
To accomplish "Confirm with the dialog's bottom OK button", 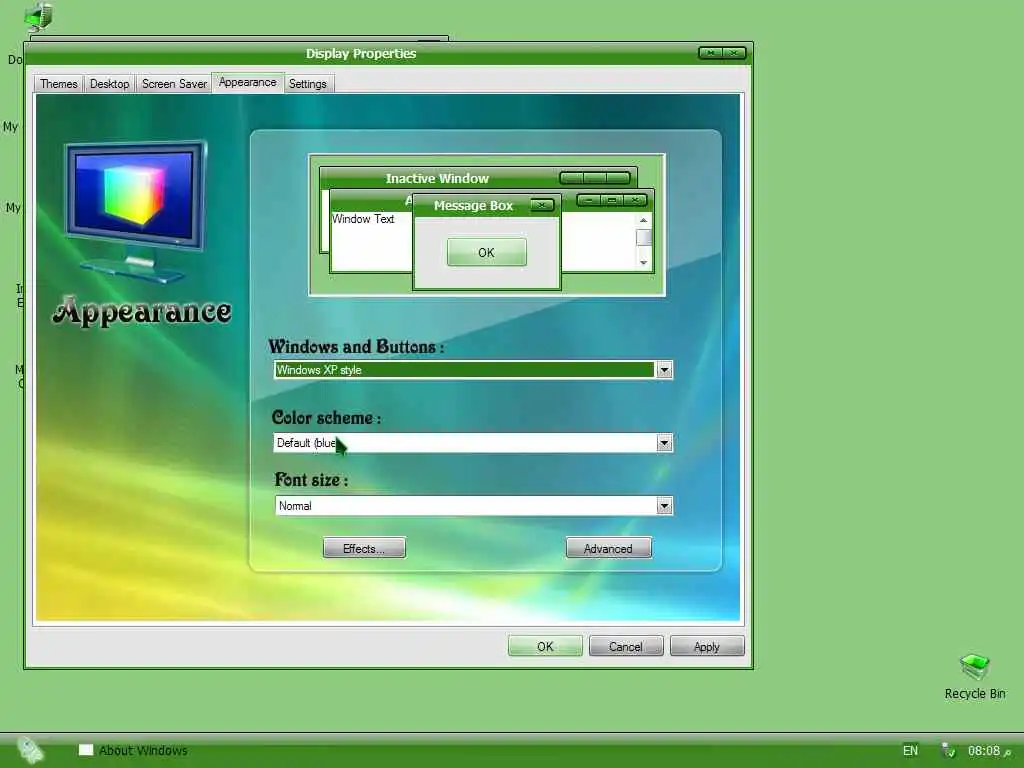I will coord(545,646).
